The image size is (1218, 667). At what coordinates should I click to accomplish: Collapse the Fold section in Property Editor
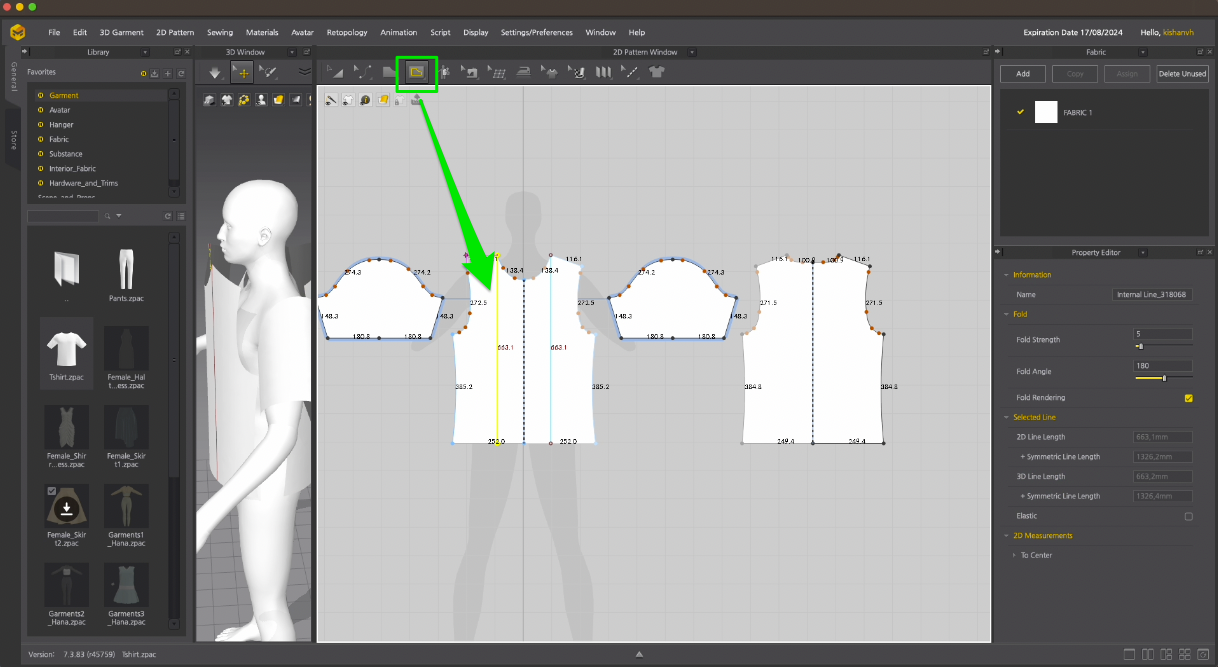(1005, 314)
